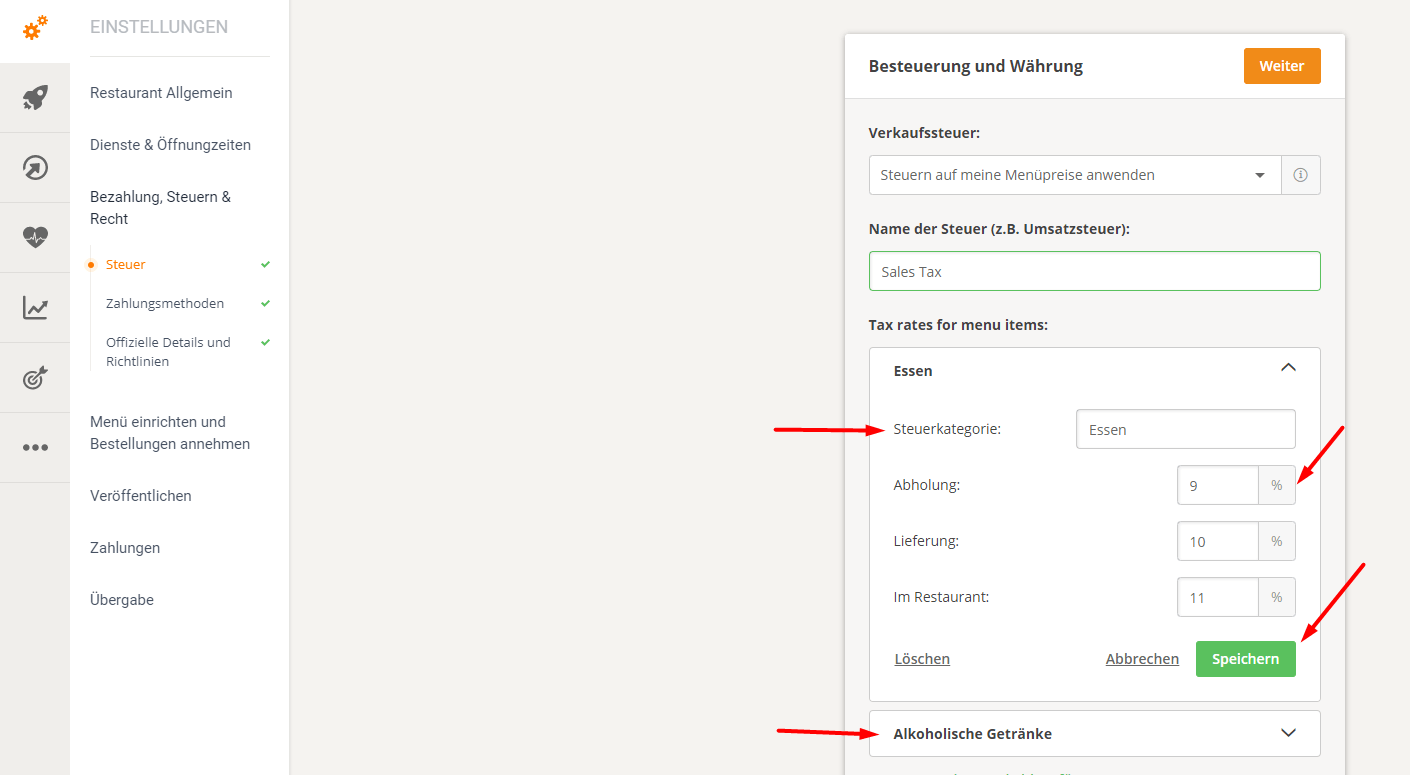Open the Steuer settings entry
The height and width of the screenshot is (775, 1410).
[x=125, y=264]
